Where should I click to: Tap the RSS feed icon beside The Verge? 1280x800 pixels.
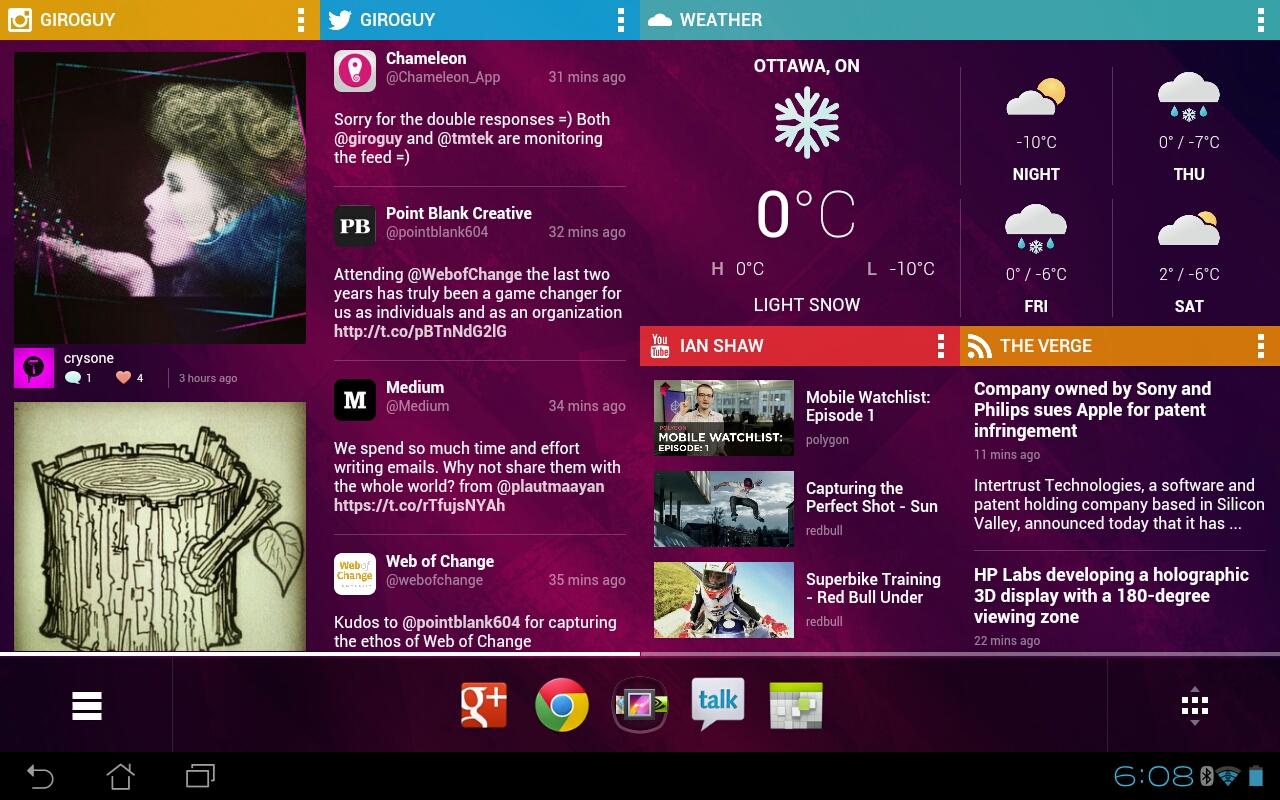tap(980, 346)
